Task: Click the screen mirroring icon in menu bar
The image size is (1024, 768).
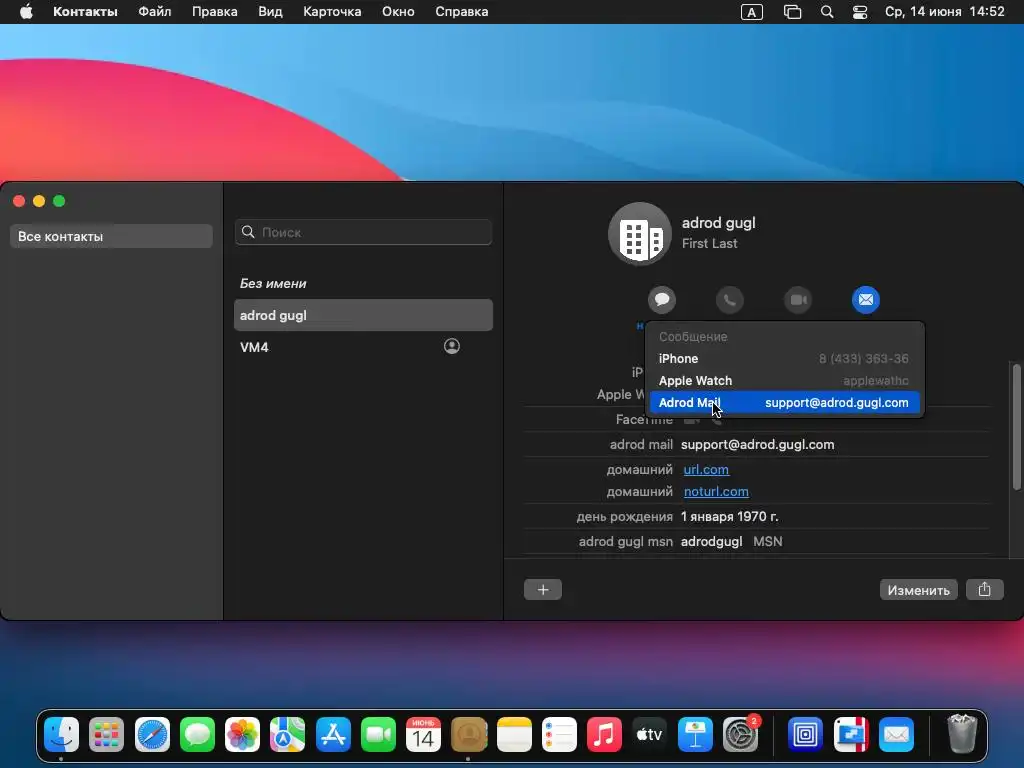Action: pos(792,12)
